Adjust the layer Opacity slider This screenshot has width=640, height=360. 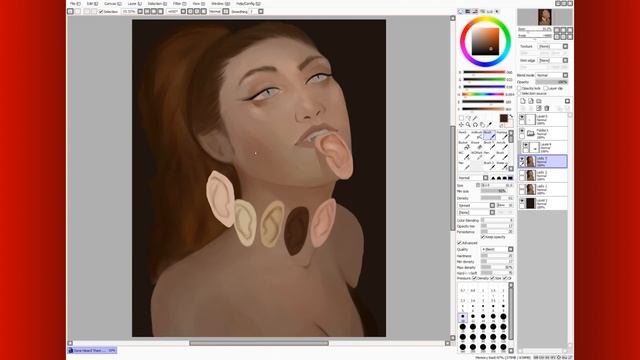point(552,82)
